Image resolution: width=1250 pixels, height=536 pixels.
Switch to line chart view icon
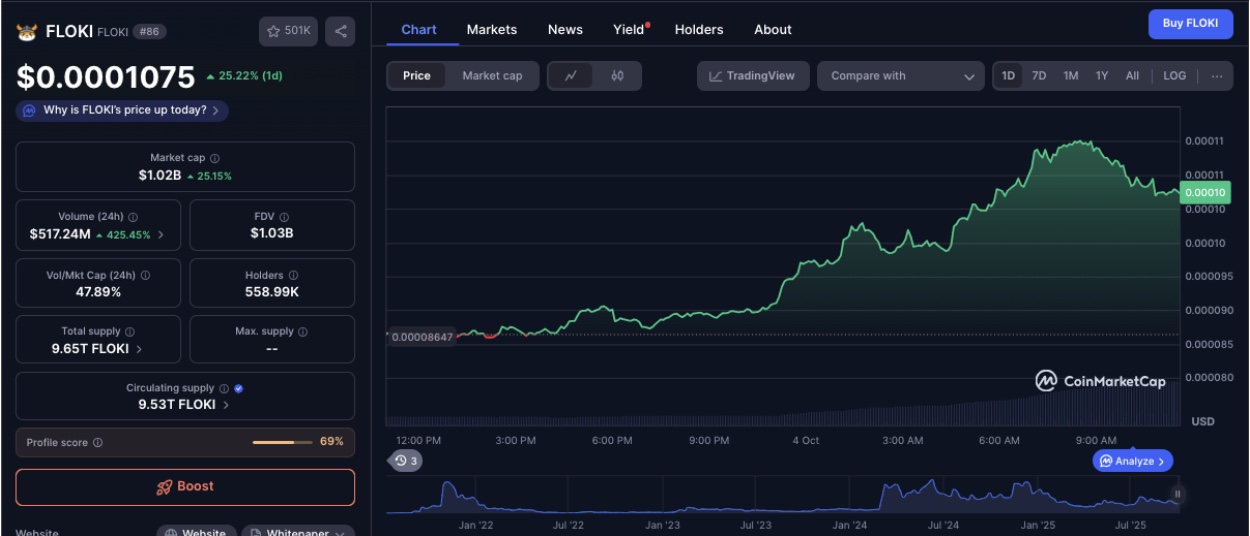tap(571, 76)
